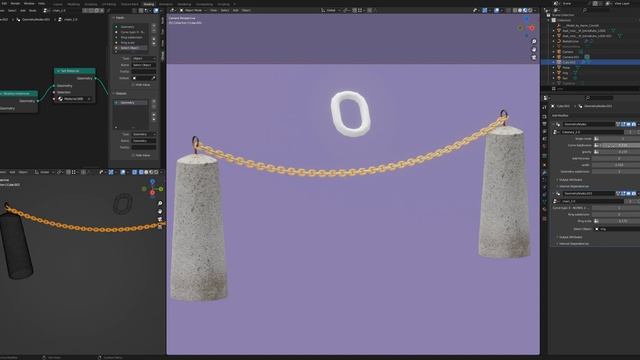Open Global orientation dropdown in main viewport header

tap(331, 10)
